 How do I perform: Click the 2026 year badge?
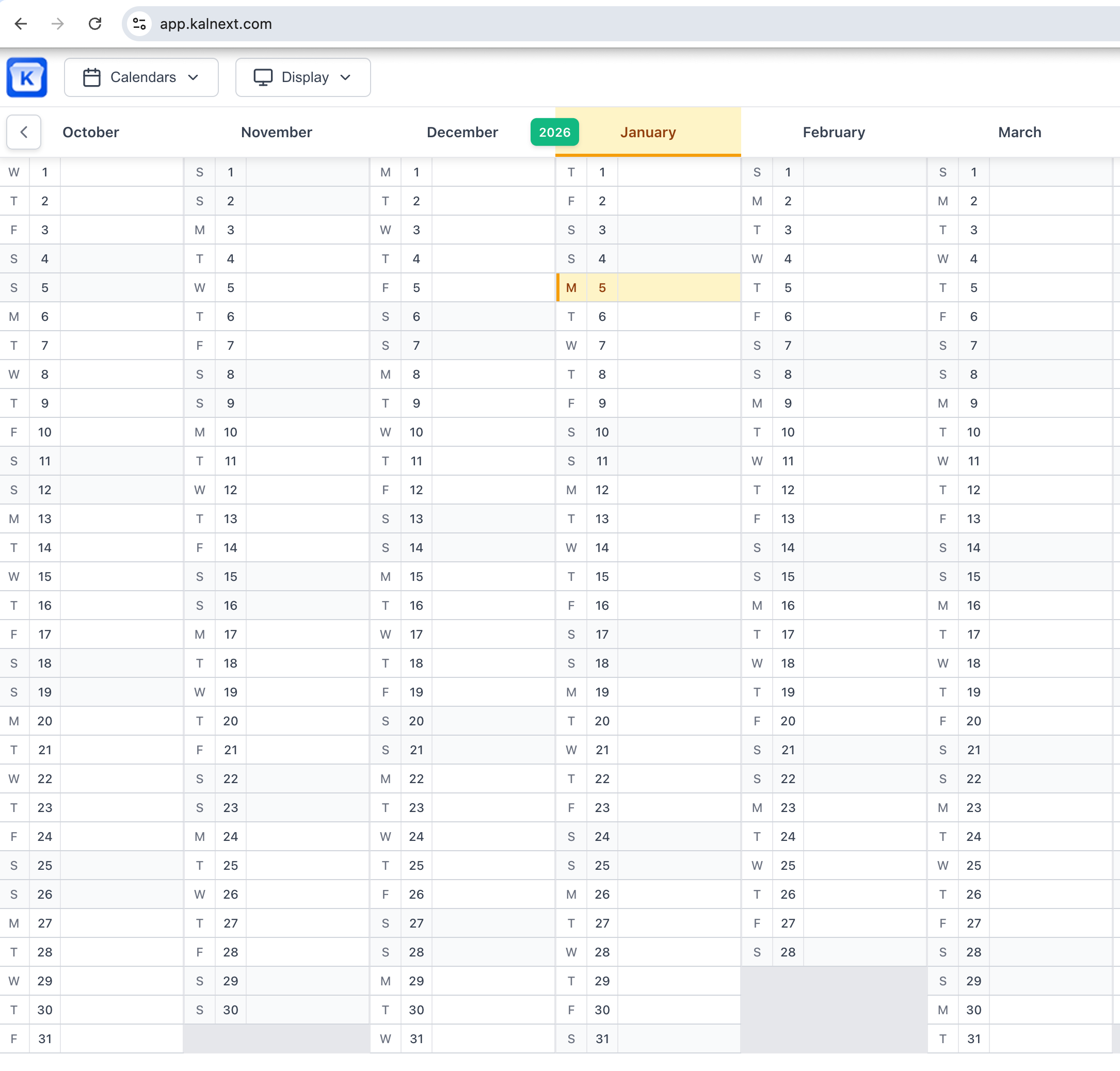[x=554, y=132]
